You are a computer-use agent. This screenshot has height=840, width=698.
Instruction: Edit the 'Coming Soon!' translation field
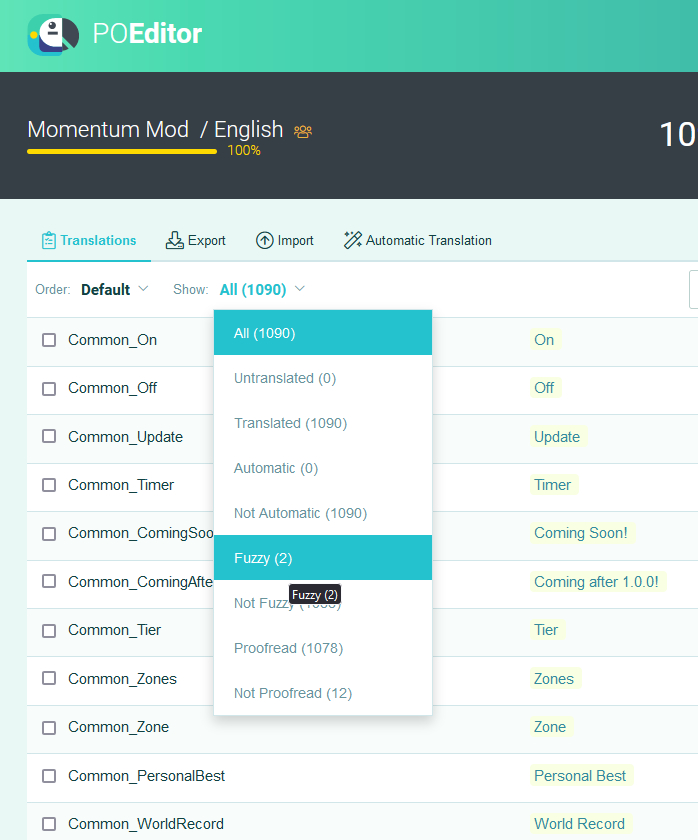(581, 533)
